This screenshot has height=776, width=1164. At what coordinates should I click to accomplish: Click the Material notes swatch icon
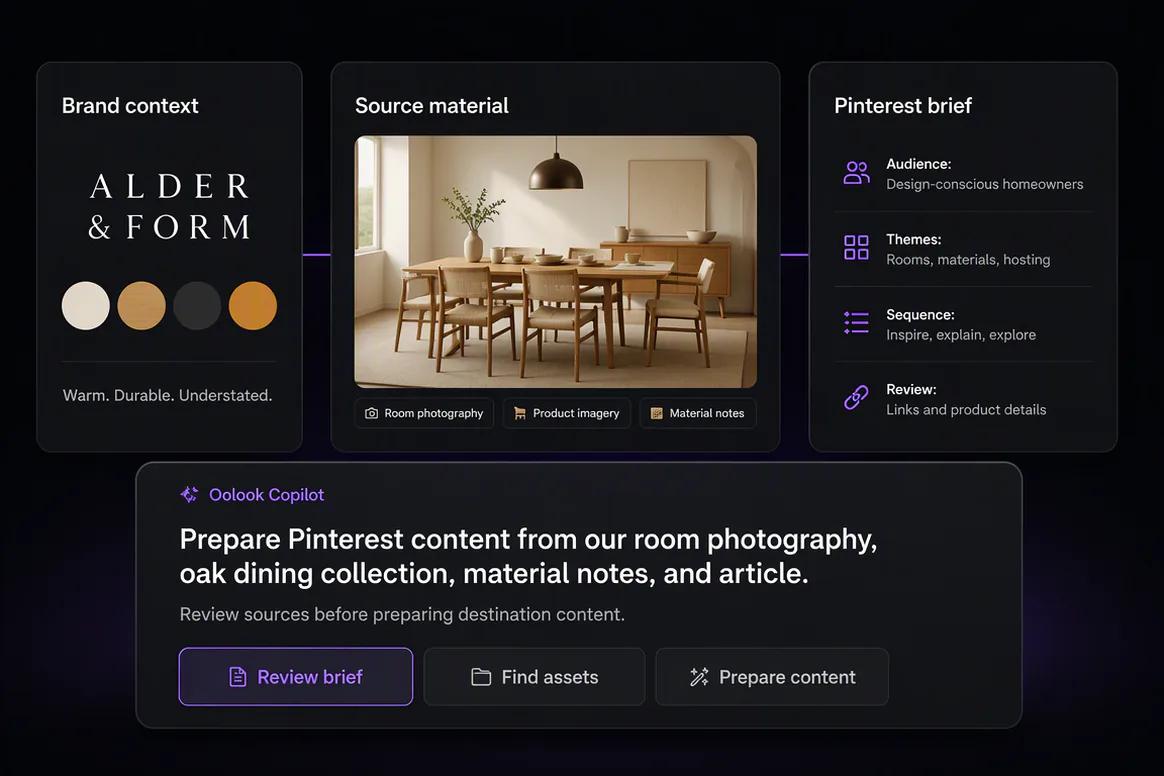point(656,414)
